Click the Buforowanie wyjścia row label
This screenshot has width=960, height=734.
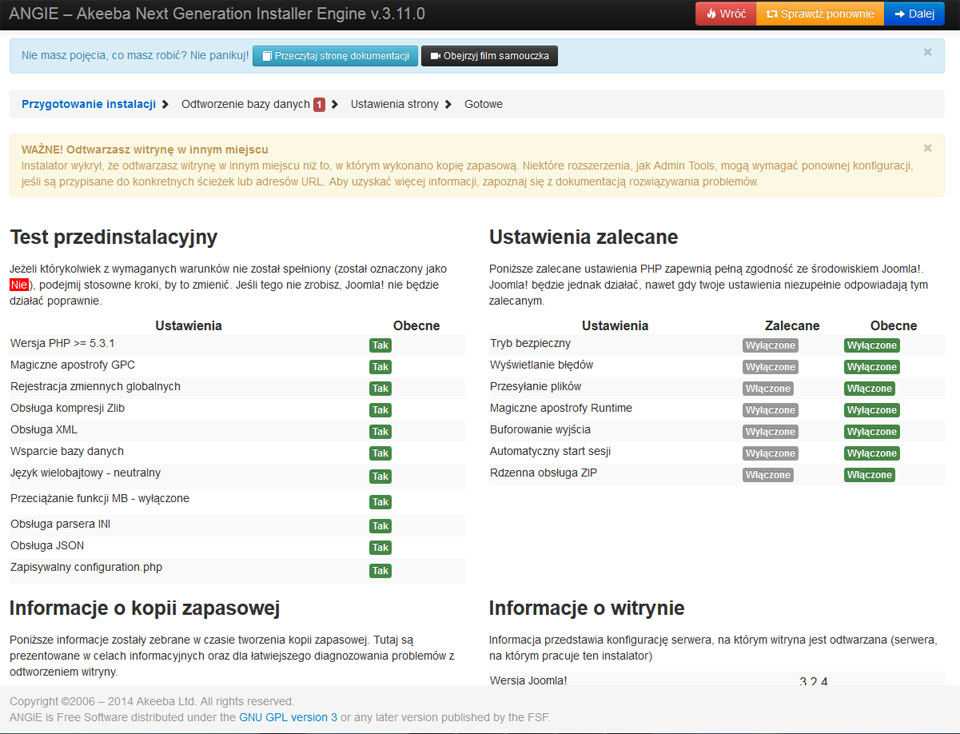(x=541, y=430)
